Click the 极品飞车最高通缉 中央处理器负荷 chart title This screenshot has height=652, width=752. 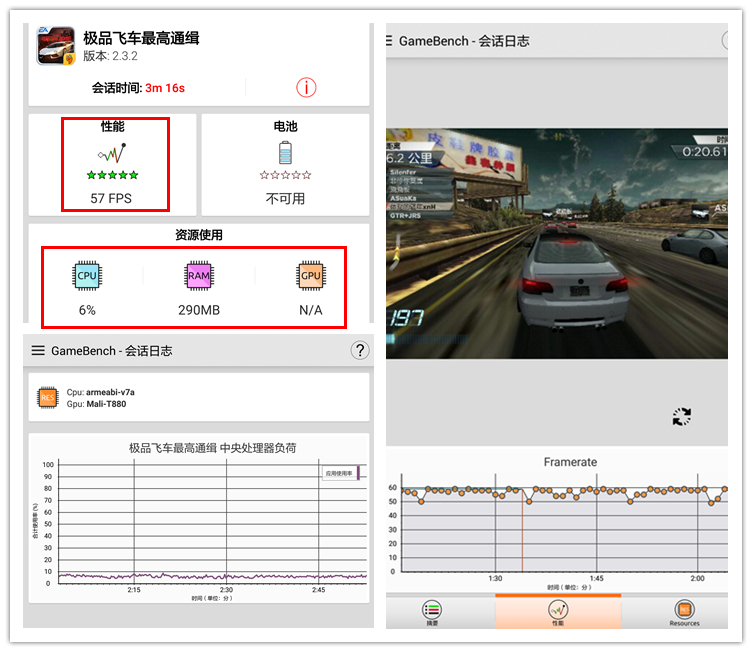point(212,448)
